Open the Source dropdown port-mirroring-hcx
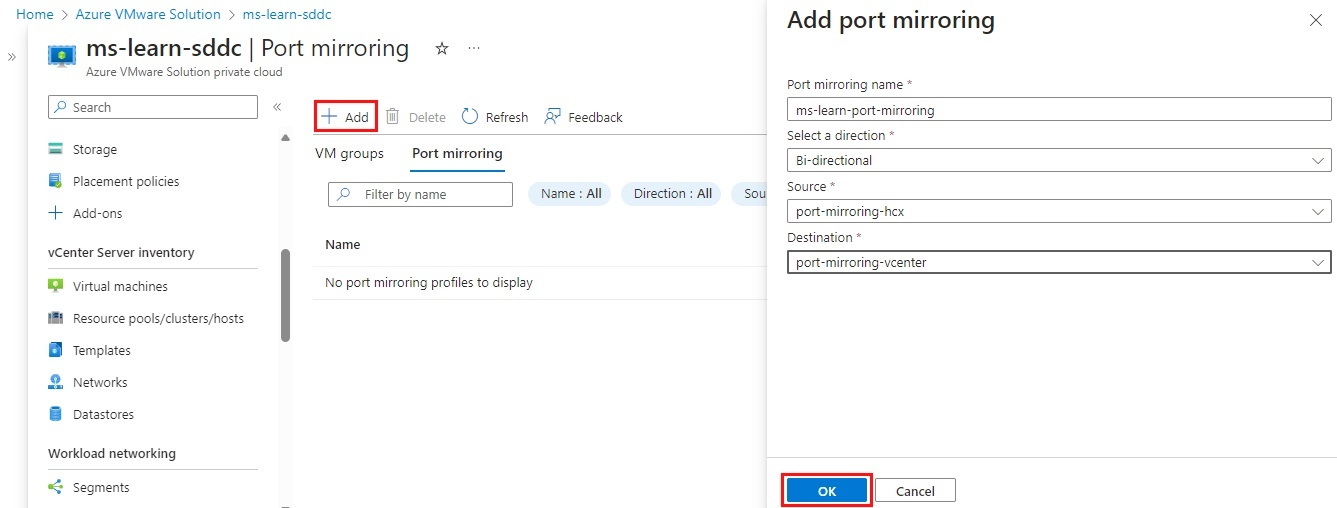This screenshot has width=1337, height=508. 1059,211
